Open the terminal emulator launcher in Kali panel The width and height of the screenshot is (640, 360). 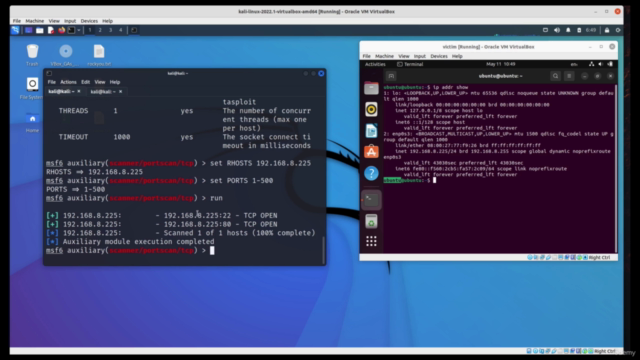(71, 30)
